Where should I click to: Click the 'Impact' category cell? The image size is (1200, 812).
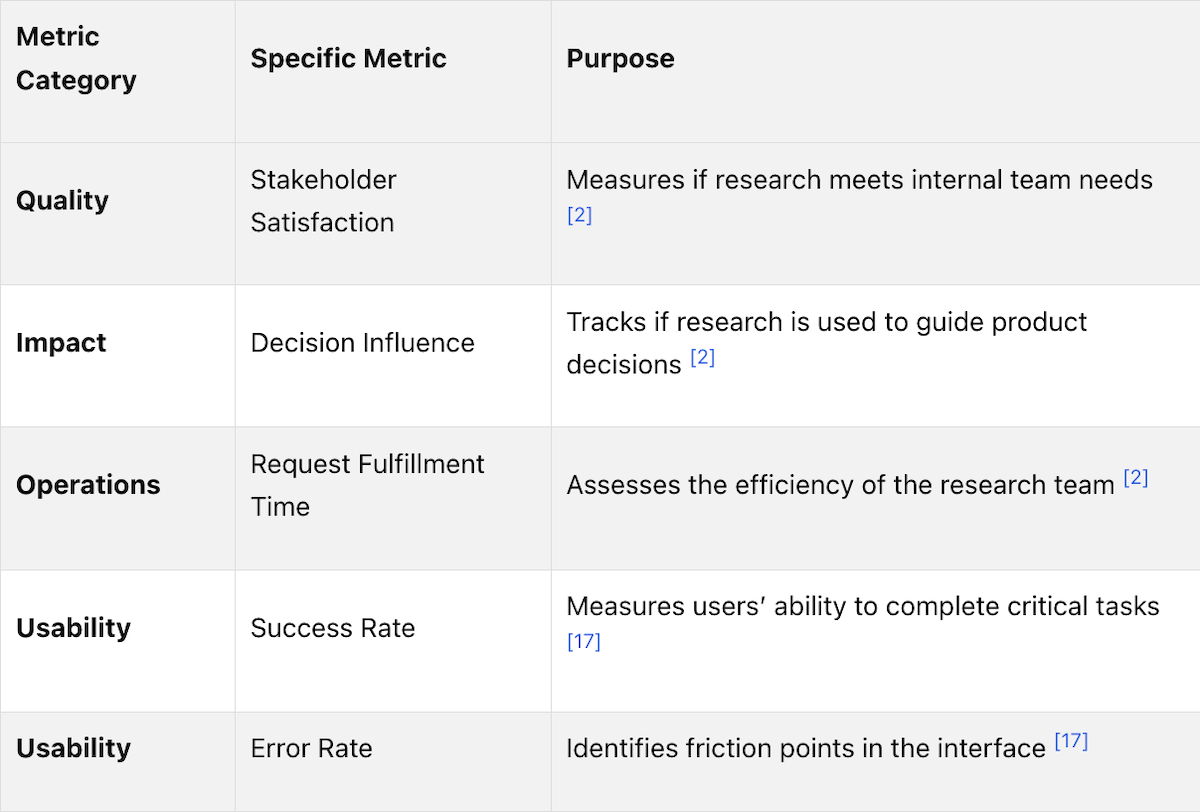[x=61, y=343]
